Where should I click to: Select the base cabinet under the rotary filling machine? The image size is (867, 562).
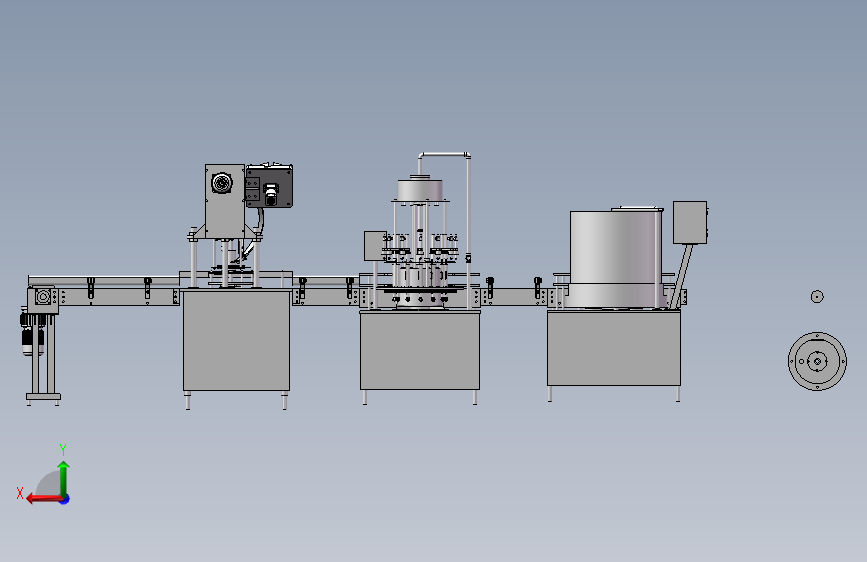(420, 351)
